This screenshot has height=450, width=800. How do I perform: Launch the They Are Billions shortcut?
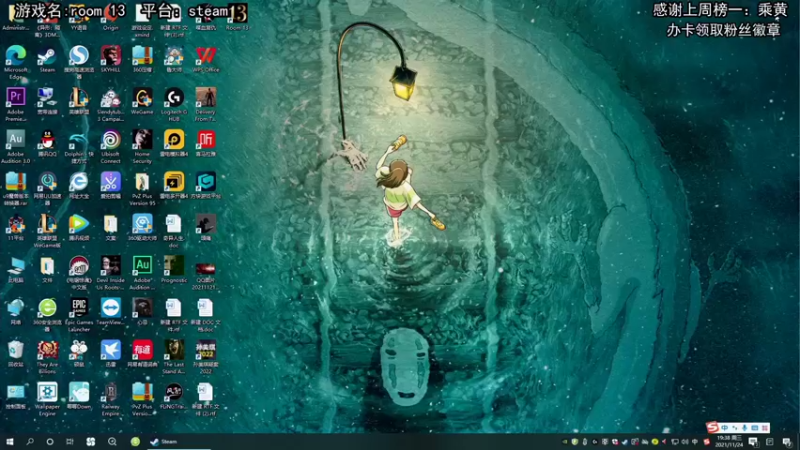(47, 353)
